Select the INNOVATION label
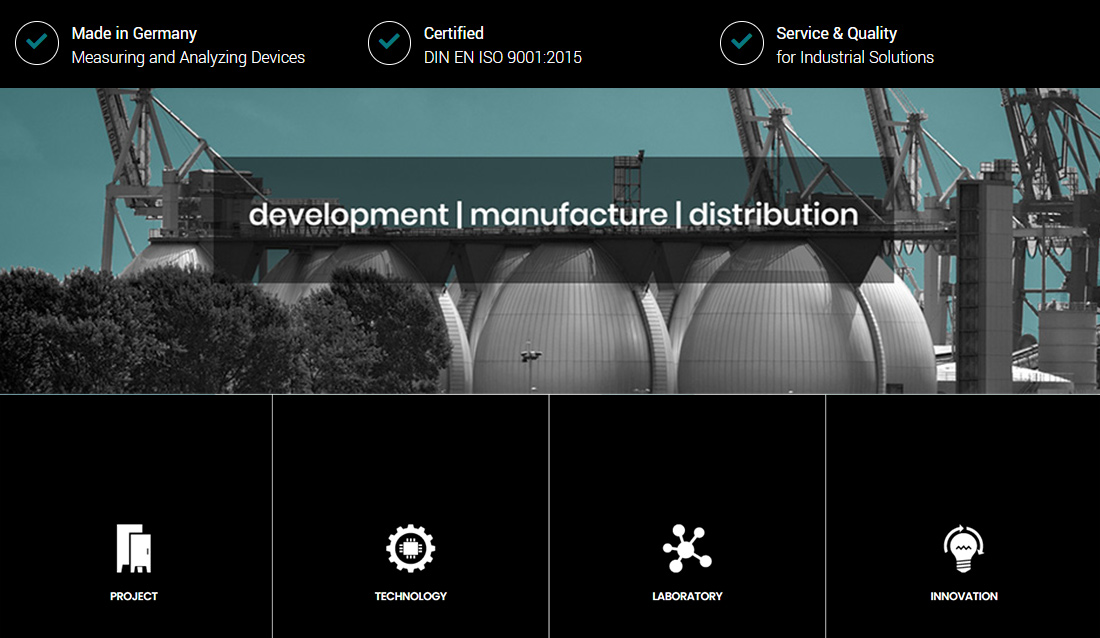Image resolution: width=1100 pixels, height=638 pixels. tap(964, 596)
